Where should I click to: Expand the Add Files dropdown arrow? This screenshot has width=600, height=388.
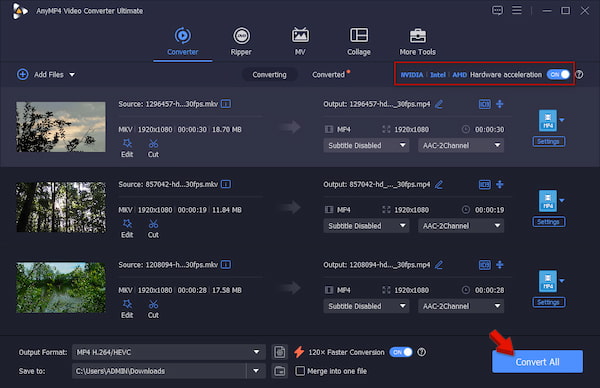point(72,75)
